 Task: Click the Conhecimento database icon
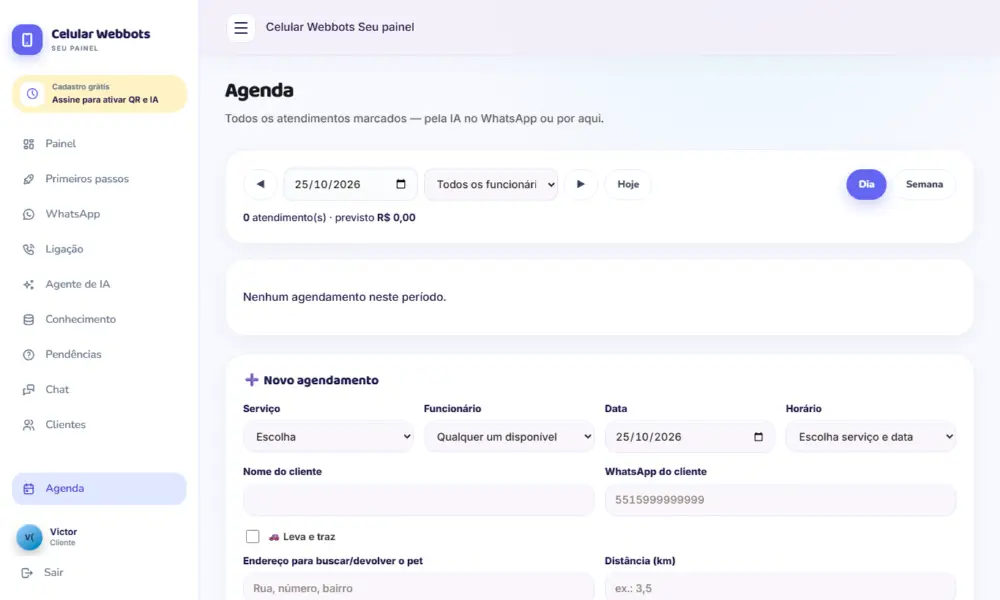[x=29, y=319]
